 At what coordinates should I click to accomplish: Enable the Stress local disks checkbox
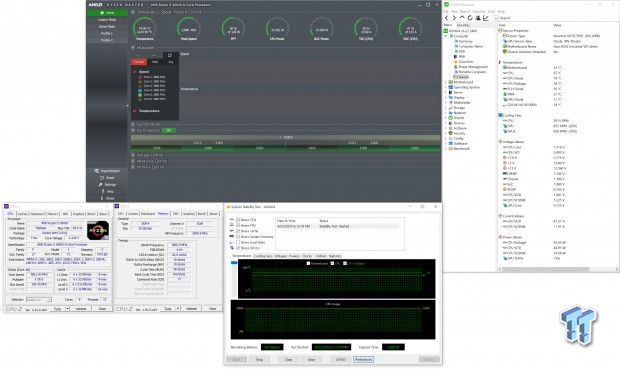click(238, 242)
